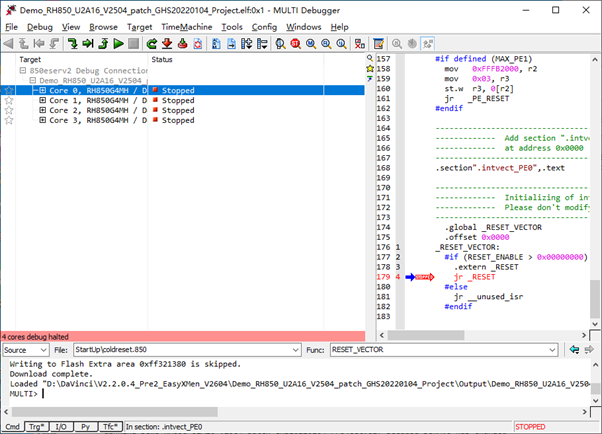Click the gray navigate-forward arrow near Func
The height and width of the screenshot is (434, 602).
pos(589,350)
